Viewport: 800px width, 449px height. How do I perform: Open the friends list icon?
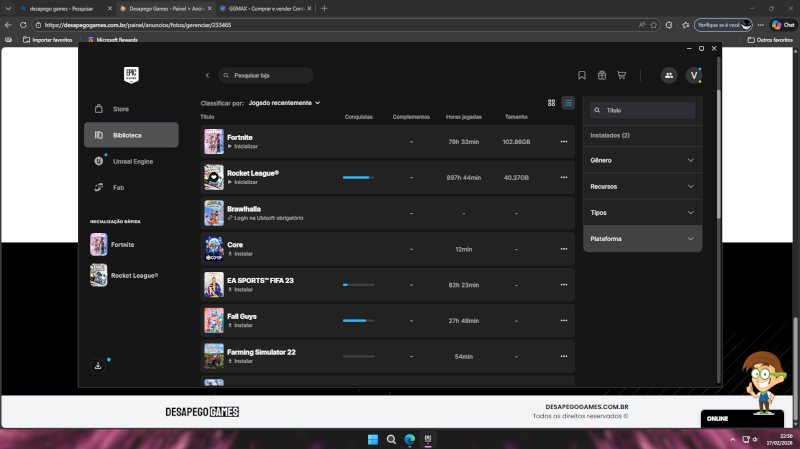tap(668, 75)
